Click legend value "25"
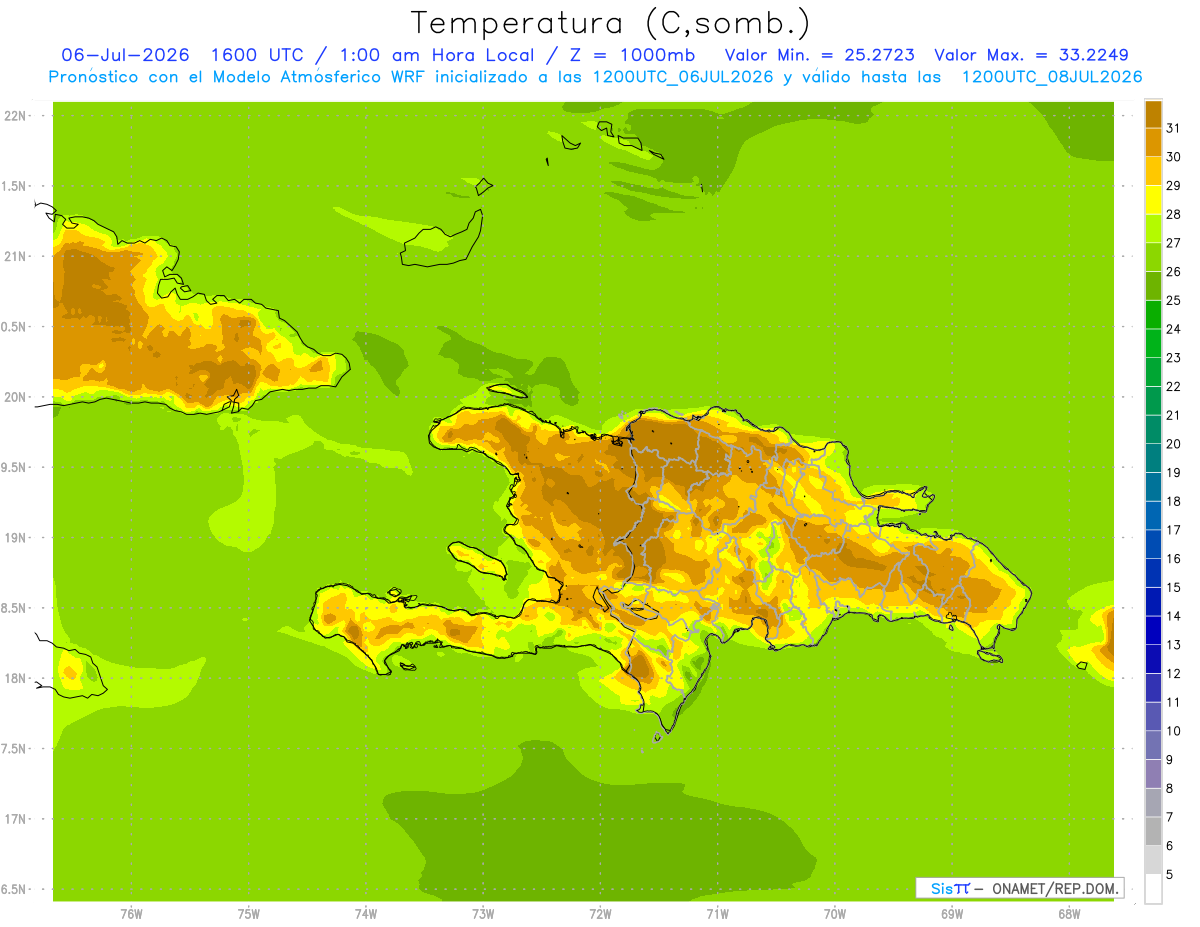The height and width of the screenshot is (927, 1200). click(x=1174, y=300)
